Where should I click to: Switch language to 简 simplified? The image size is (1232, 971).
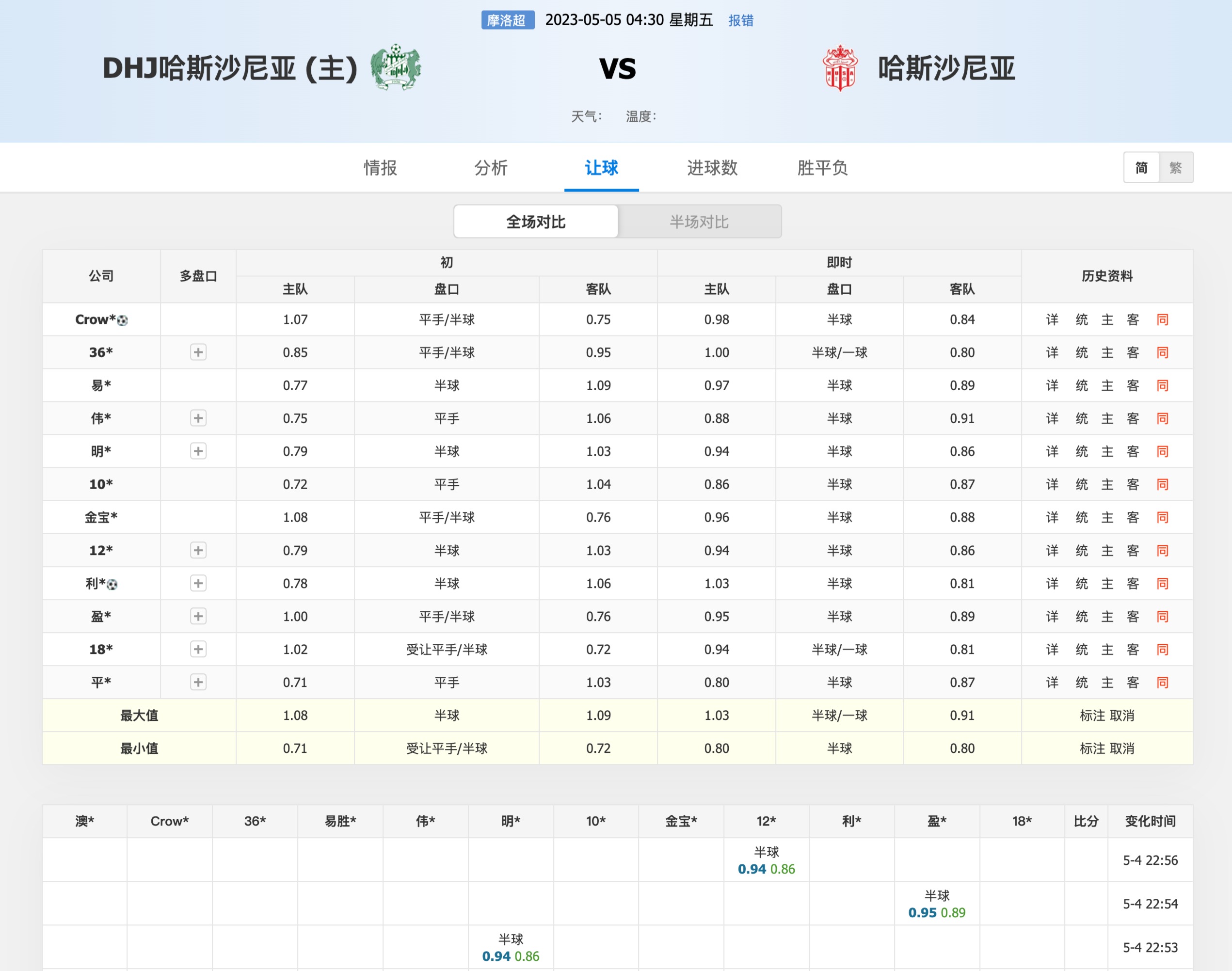1141,168
